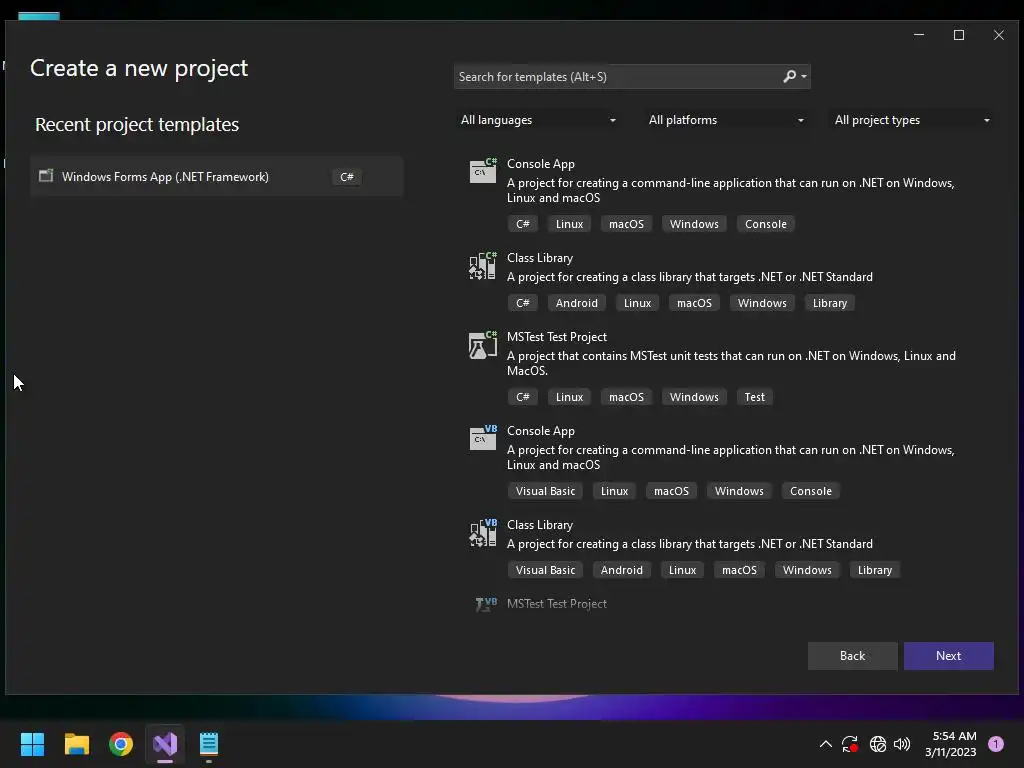The image size is (1024, 768).
Task: Click the network globe tray icon
Action: click(x=878, y=744)
